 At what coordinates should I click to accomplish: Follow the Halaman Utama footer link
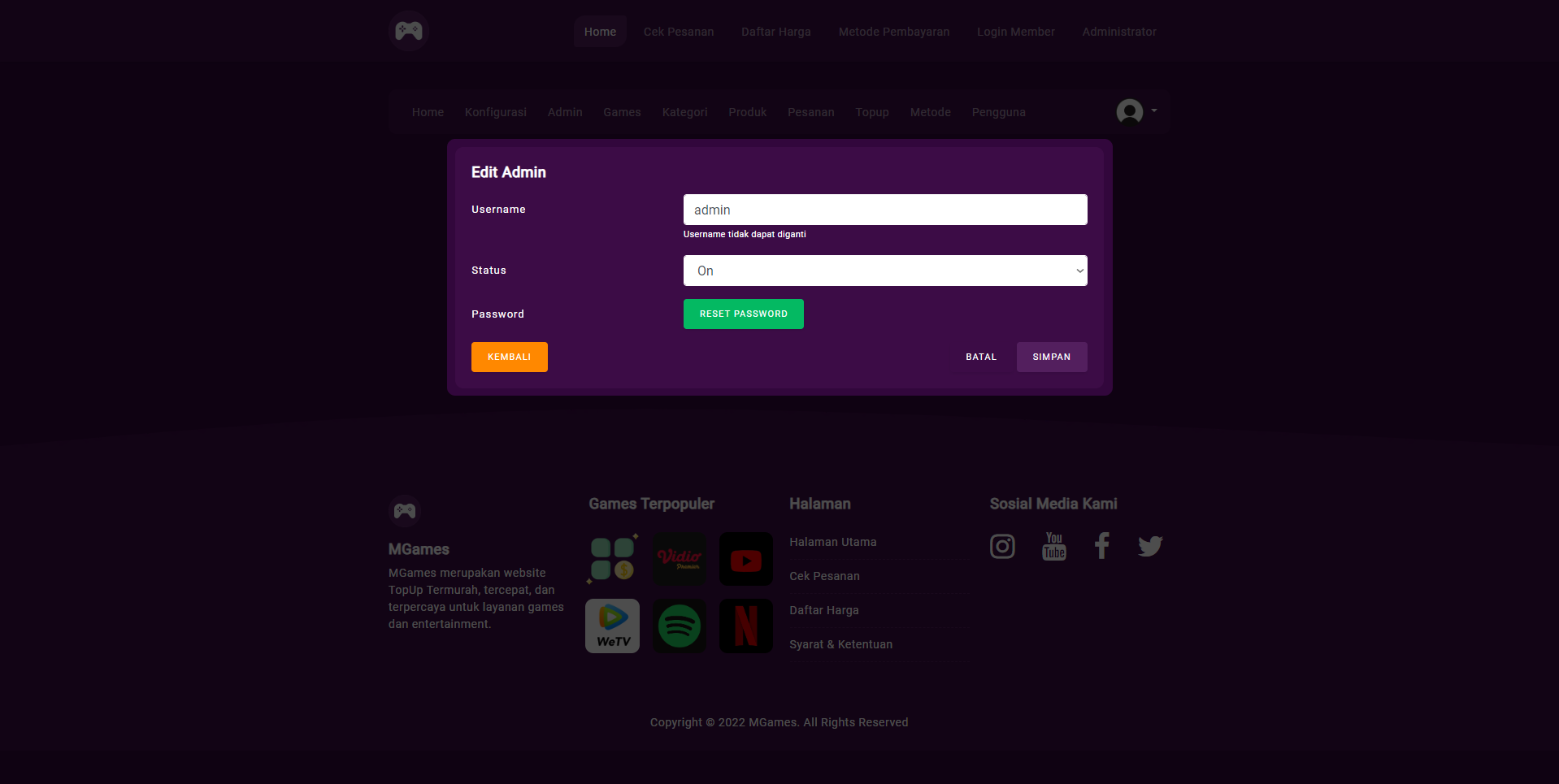click(x=833, y=542)
